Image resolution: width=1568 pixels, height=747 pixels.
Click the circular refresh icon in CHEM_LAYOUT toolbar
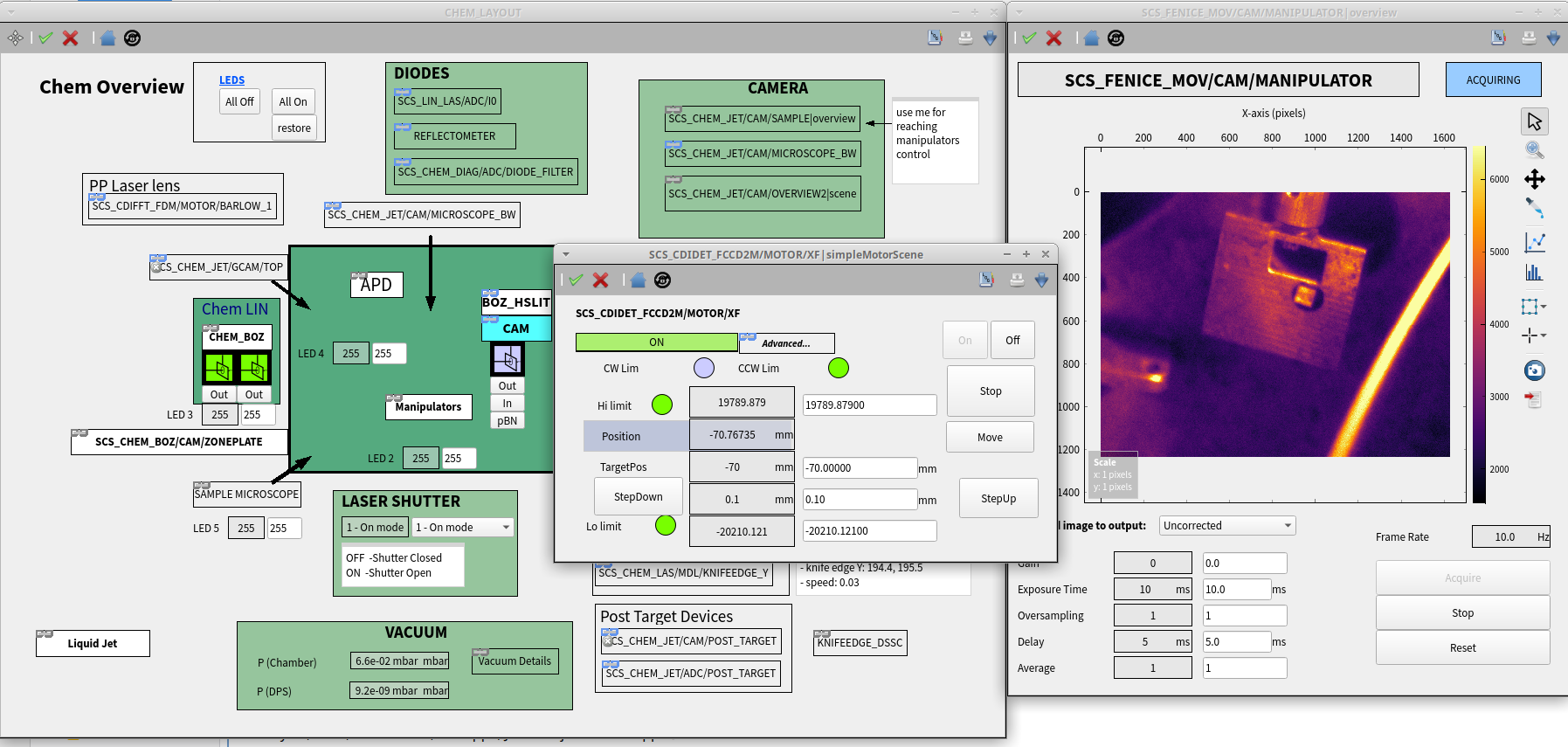point(133,38)
